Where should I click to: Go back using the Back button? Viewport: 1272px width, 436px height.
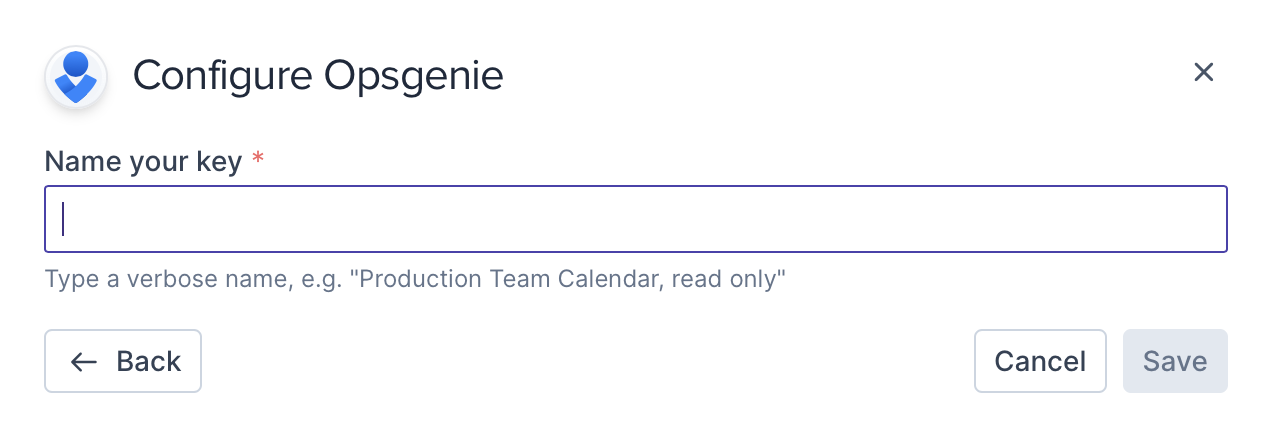tap(123, 361)
